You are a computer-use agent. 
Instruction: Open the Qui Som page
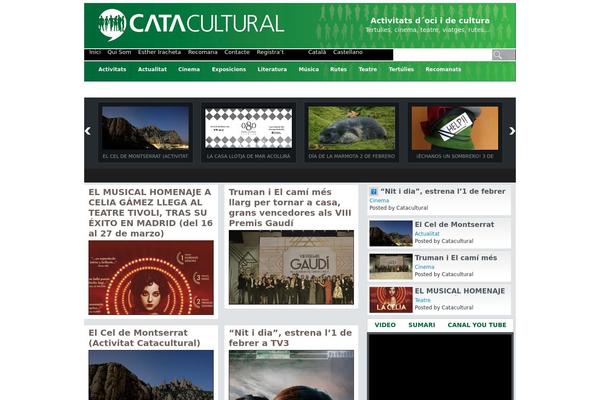click(119, 52)
